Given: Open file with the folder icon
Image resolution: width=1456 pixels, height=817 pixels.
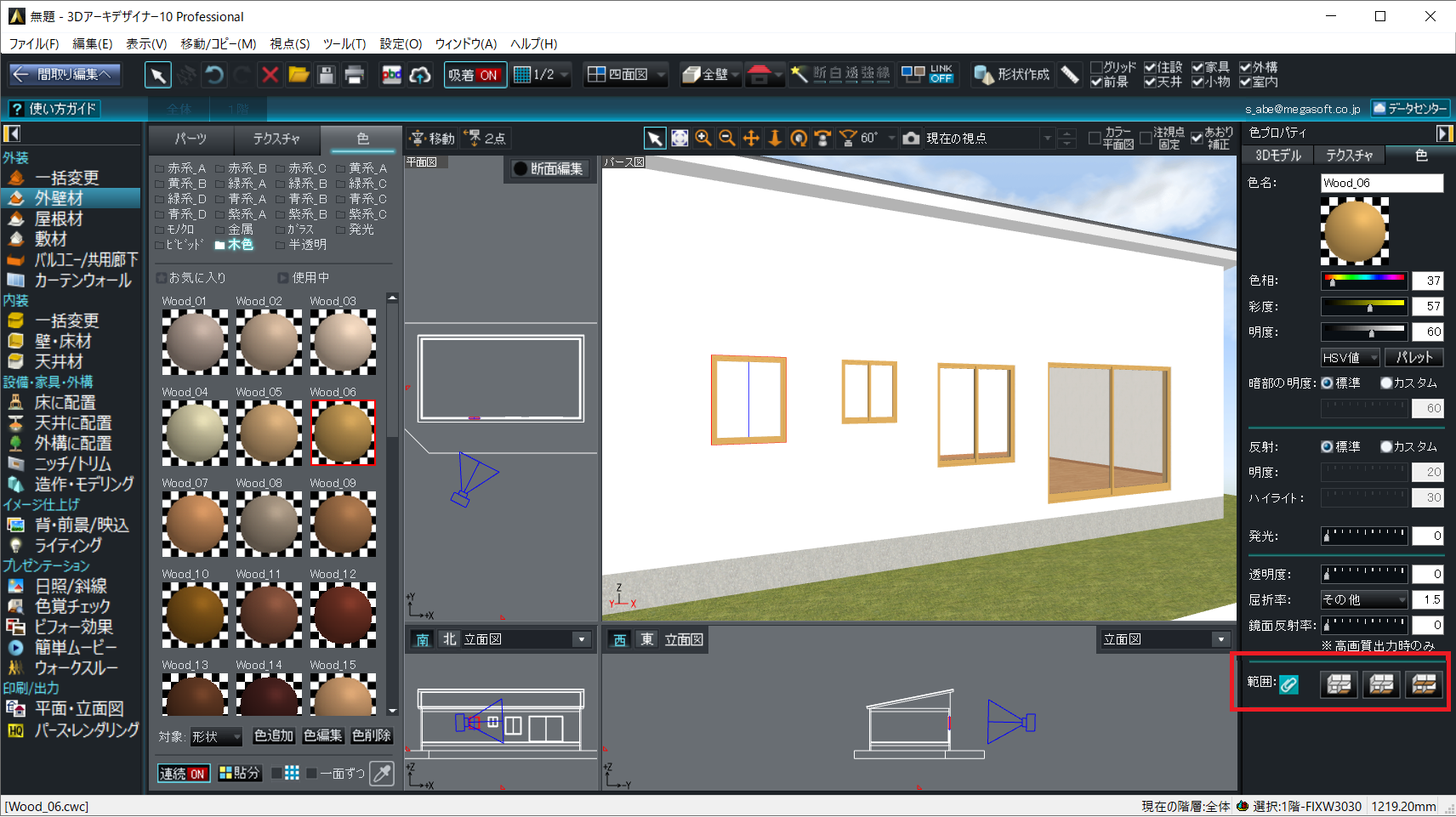Looking at the screenshot, I should pos(299,75).
